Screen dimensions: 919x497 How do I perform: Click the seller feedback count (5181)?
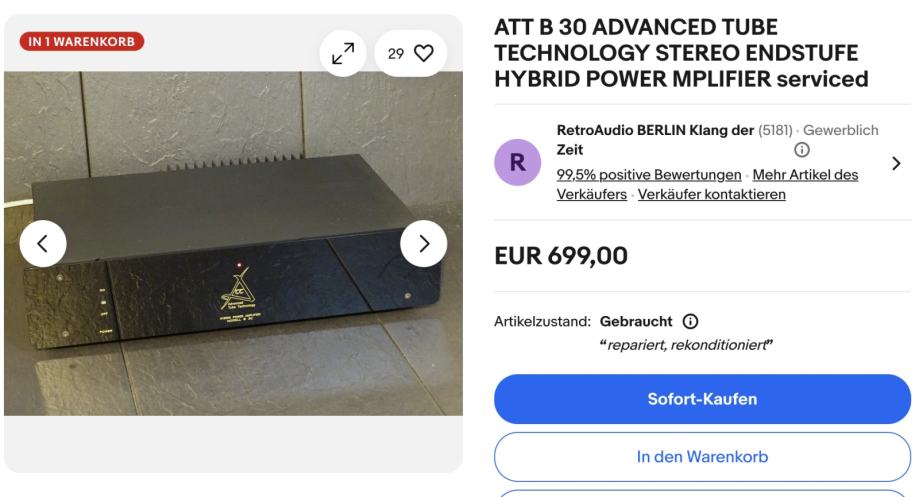click(775, 130)
